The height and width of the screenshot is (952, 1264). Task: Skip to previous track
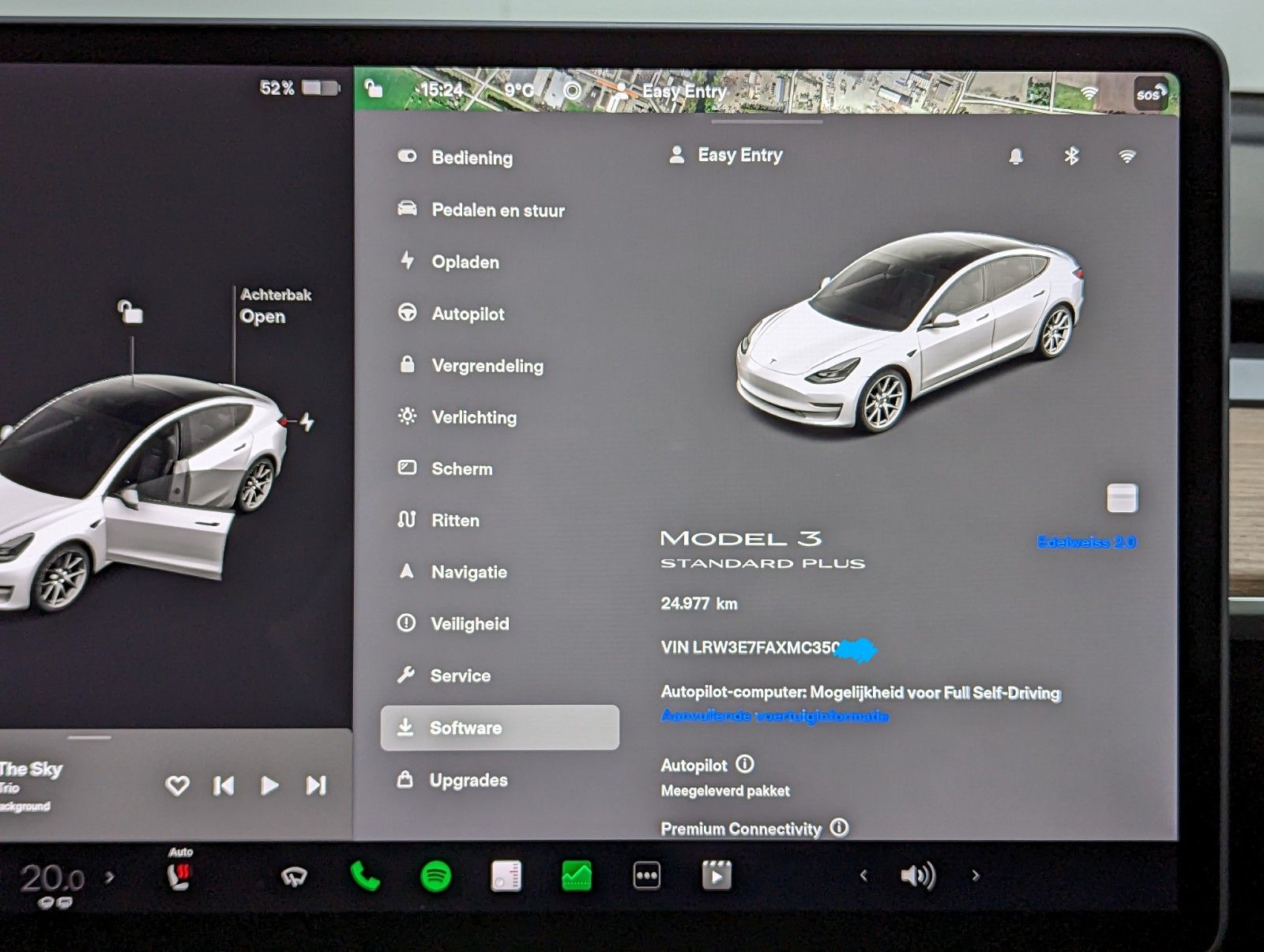pyautogui.click(x=224, y=785)
